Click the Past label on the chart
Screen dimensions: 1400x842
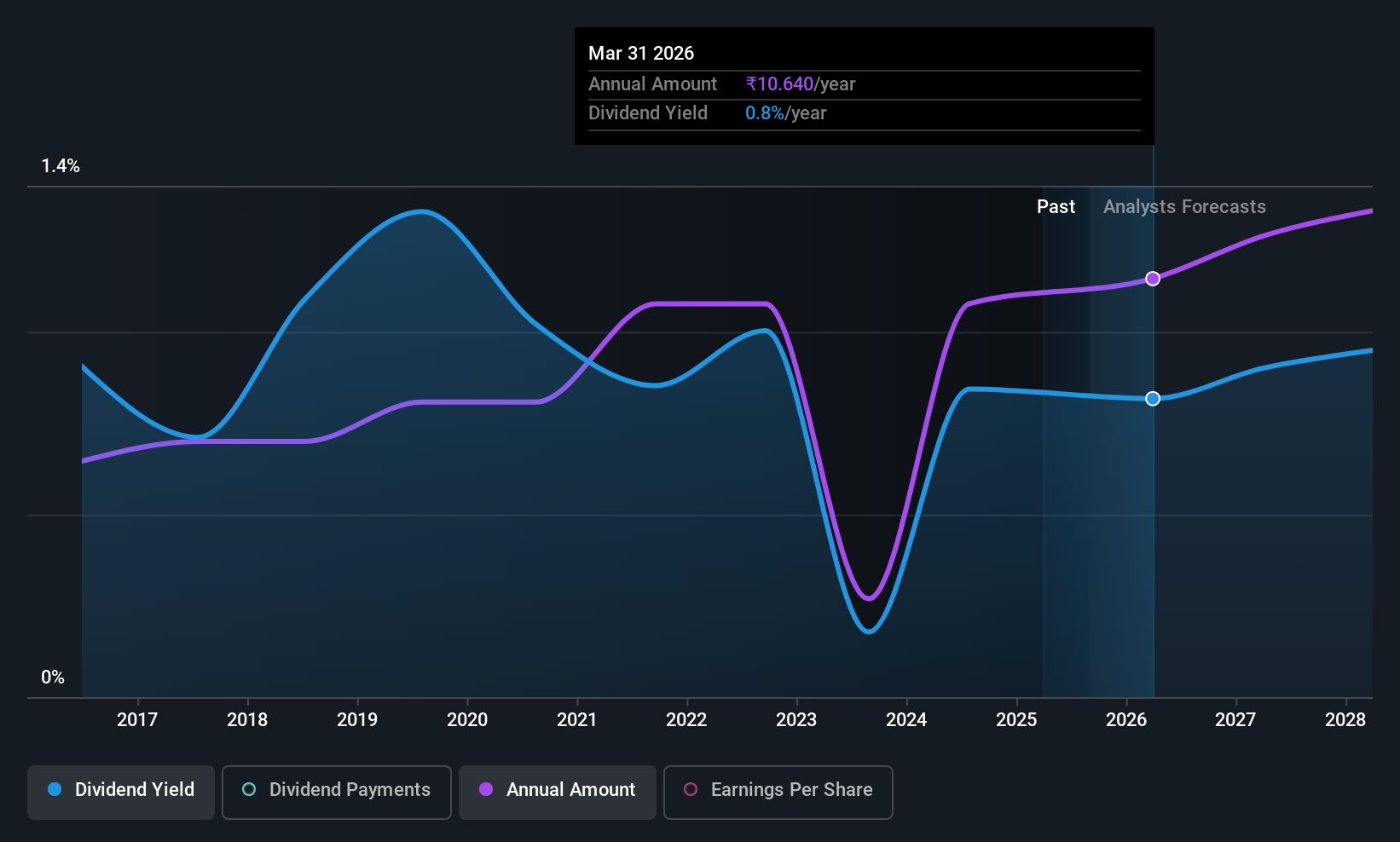tap(1056, 207)
